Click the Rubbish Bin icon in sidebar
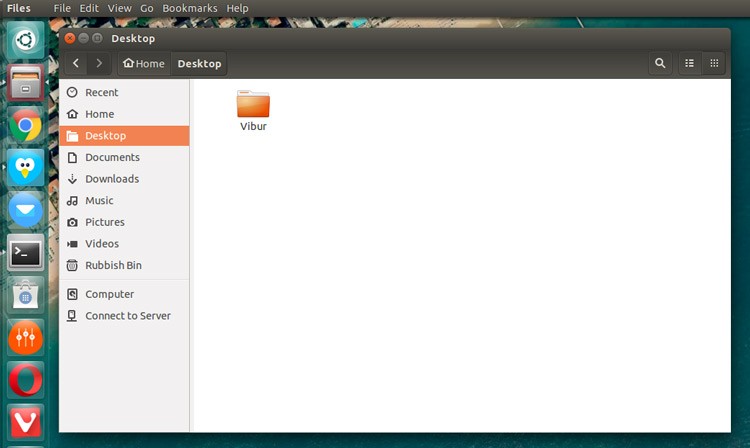The width and height of the screenshot is (750, 448). click(72, 265)
